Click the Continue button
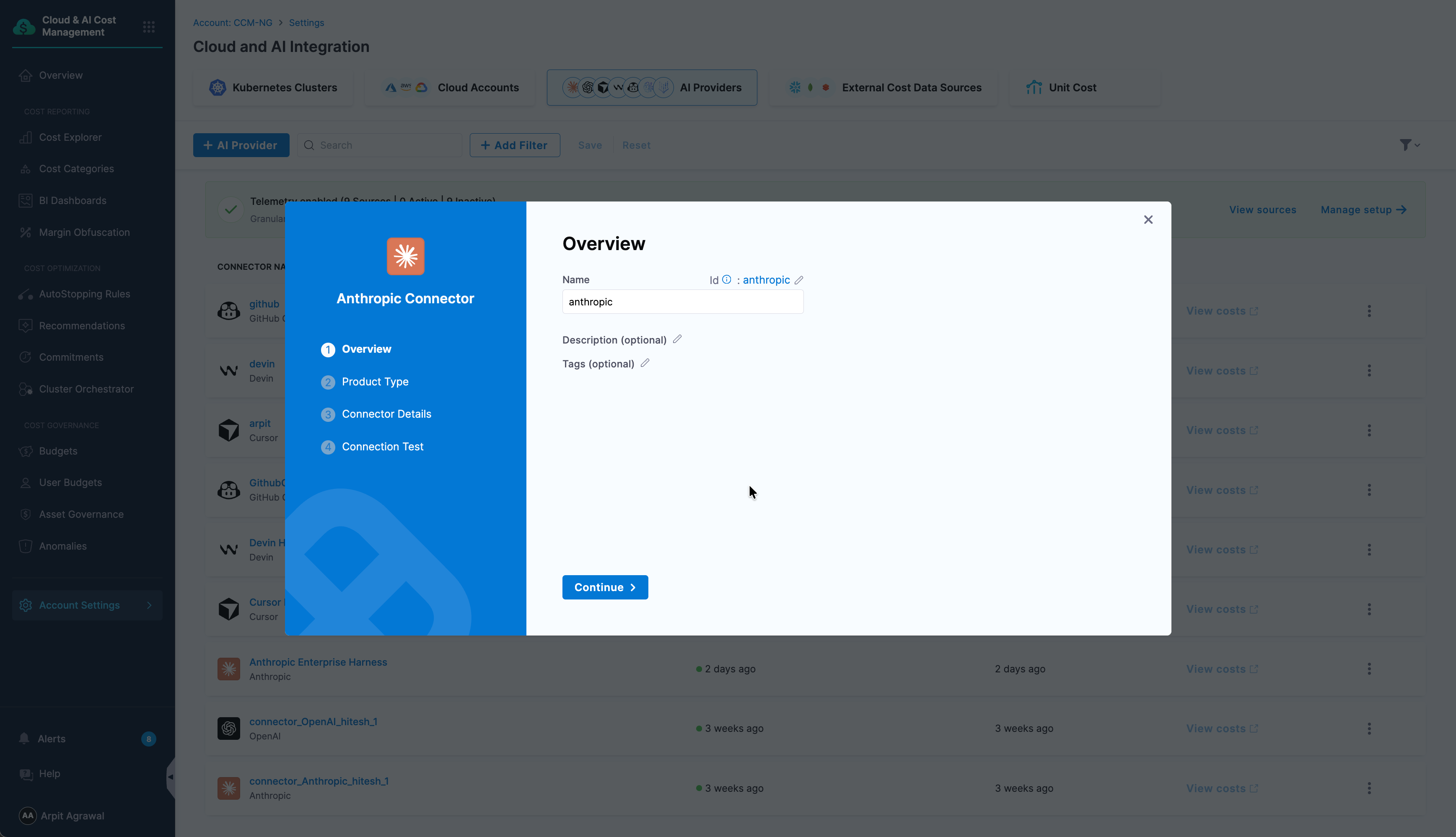 (605, 587)
